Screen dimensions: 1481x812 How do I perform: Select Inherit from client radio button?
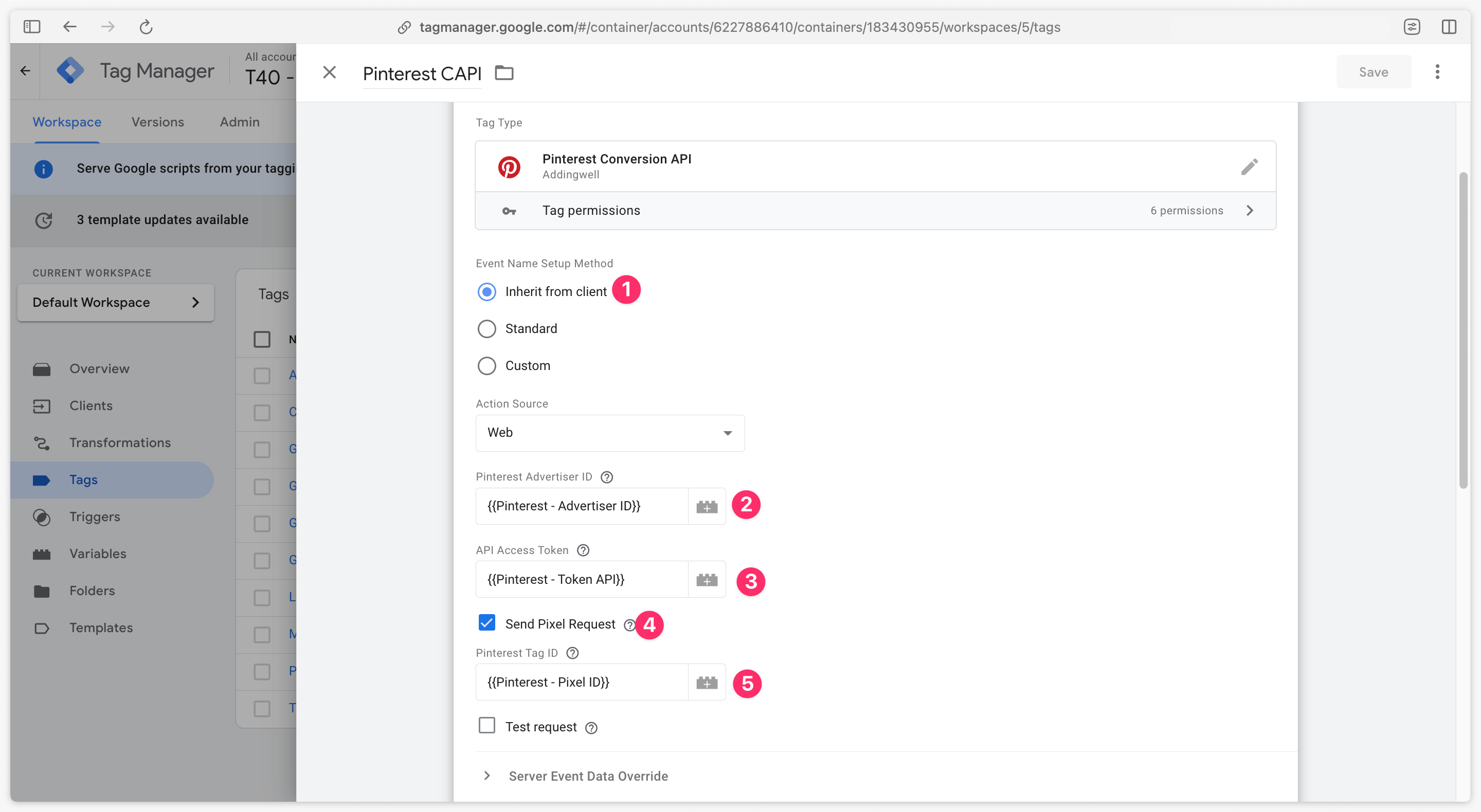(x=486, y=292)
